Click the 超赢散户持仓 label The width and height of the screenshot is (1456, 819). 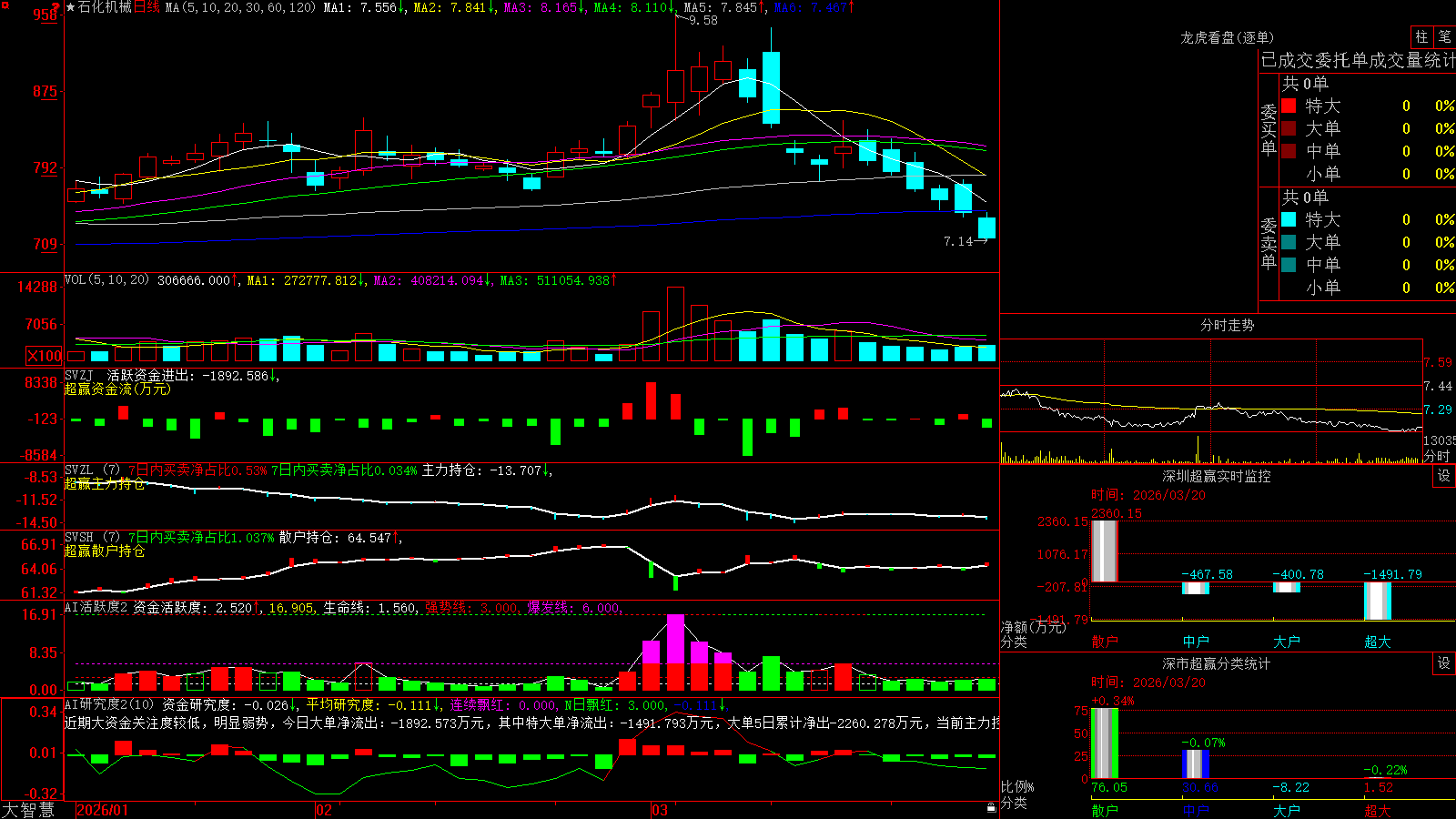pyautogui.click(x=105, y=551)
